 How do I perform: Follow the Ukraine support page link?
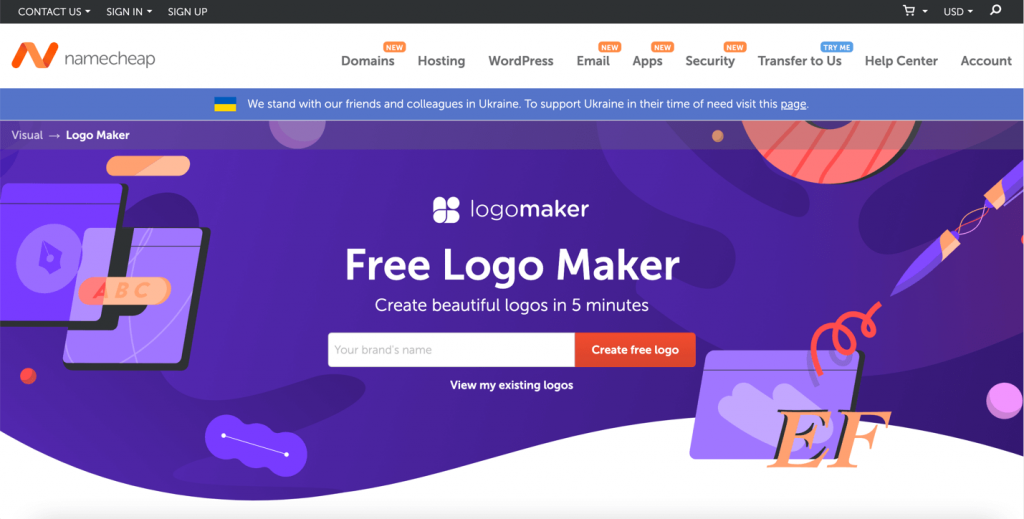point(793,104)
